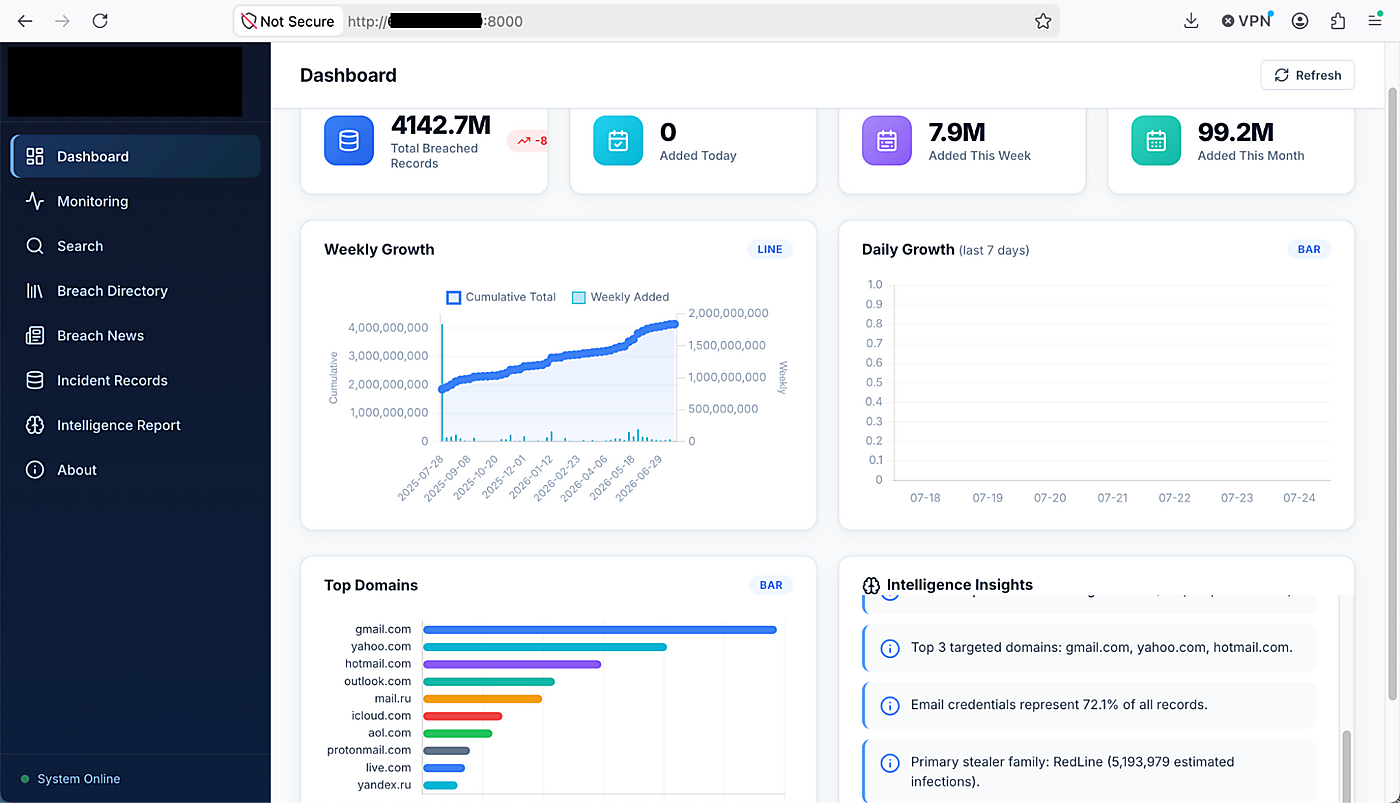
Task: Click the Total Breached Records database icon
Action: tap(349, 141)
